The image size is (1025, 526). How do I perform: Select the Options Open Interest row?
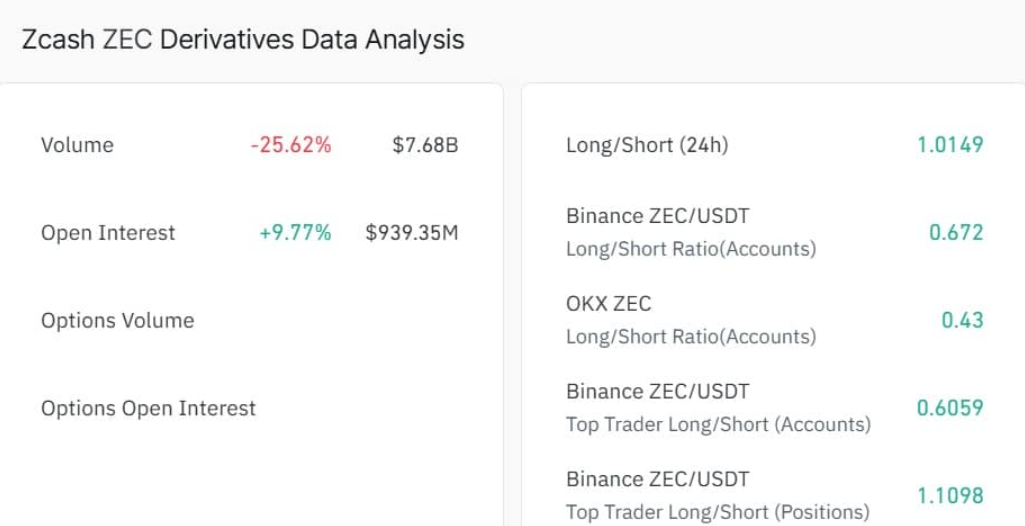click(x=148, y=409)
